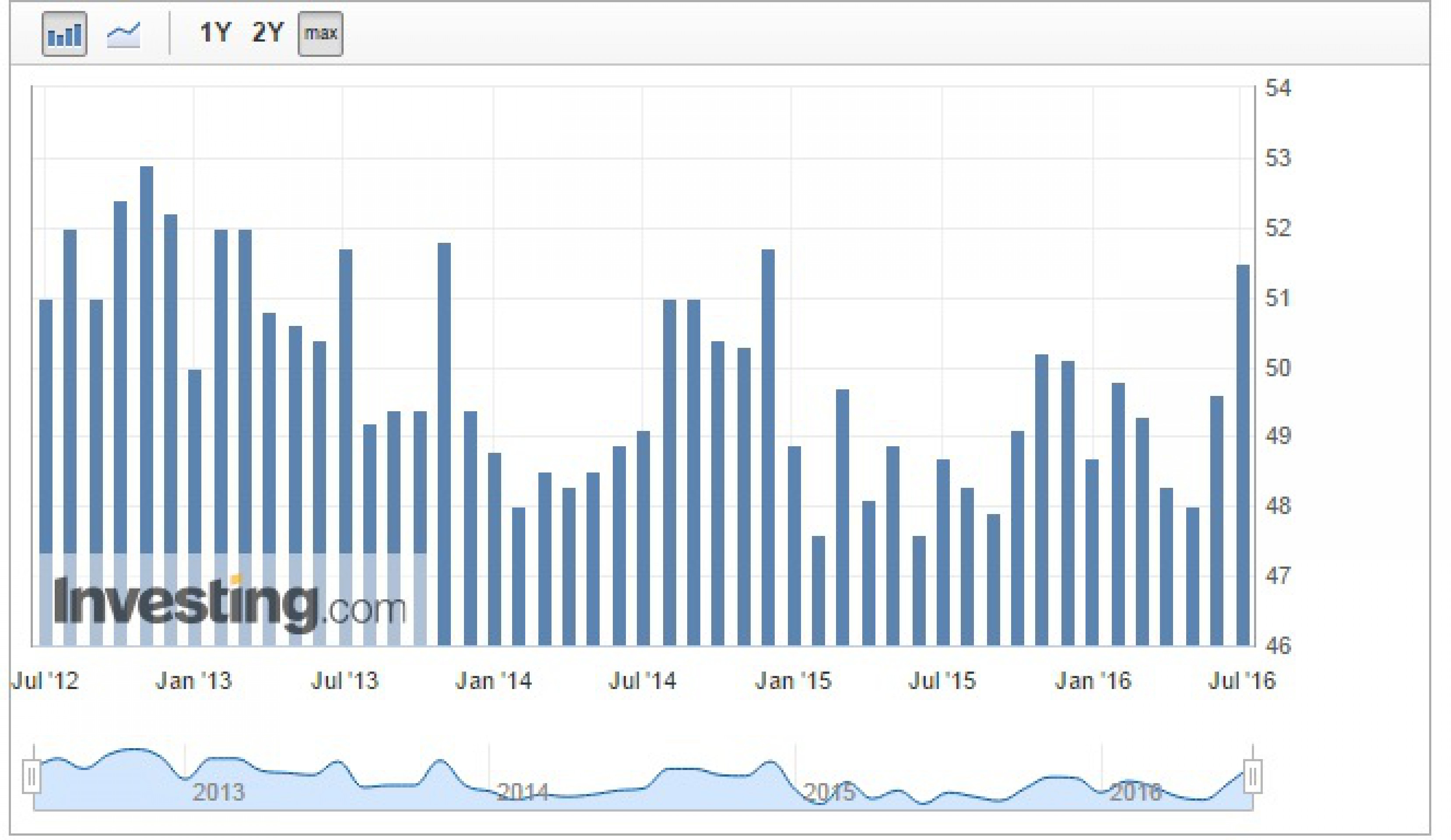This screenshot has width=1451, height=840.
Task: Click right navigator range handle
Action: click(x=1252, y=777)
